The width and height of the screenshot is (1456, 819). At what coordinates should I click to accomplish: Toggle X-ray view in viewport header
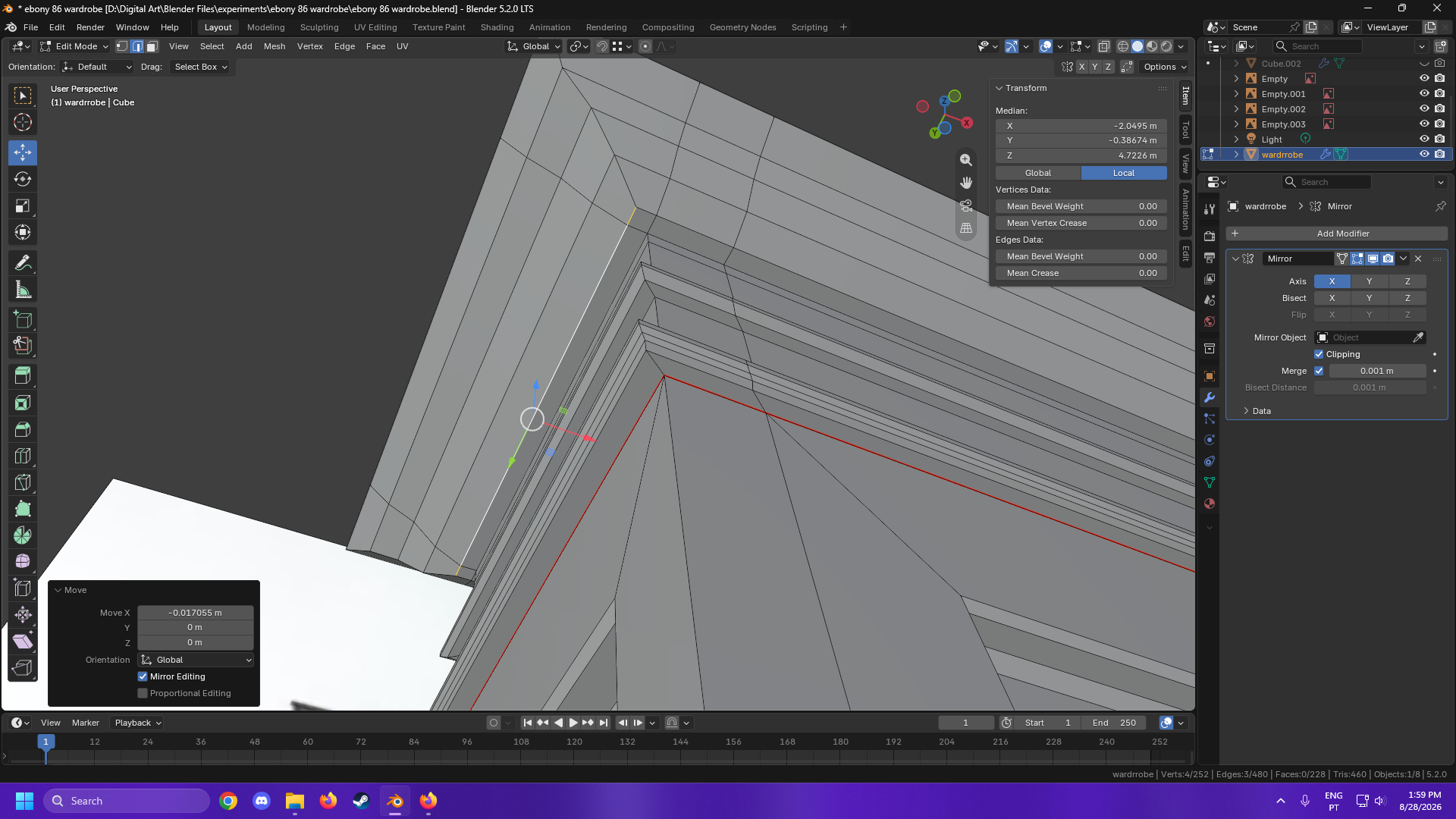click(x=1104, y=46)
